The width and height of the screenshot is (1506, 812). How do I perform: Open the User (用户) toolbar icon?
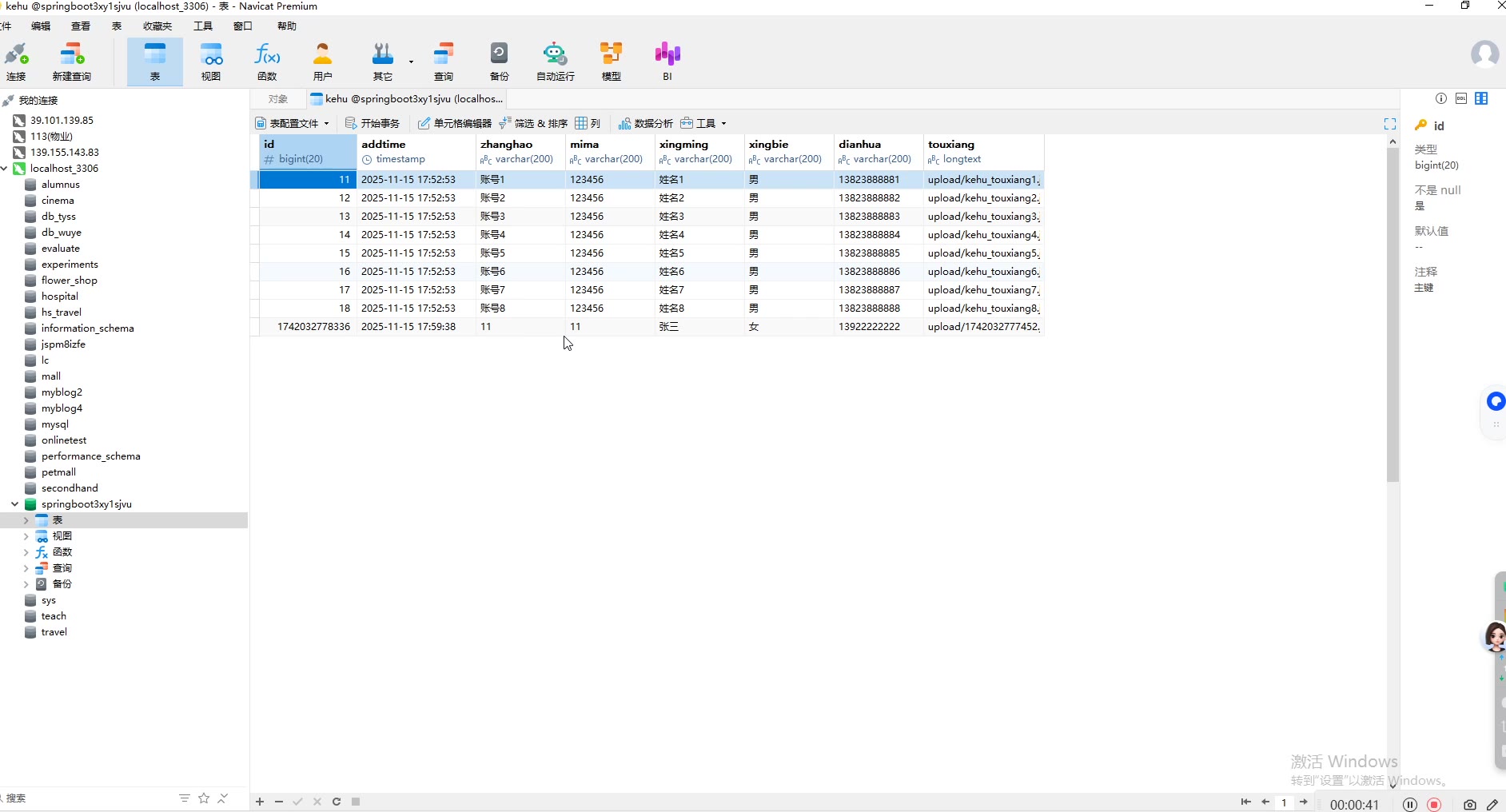[323, 62]
